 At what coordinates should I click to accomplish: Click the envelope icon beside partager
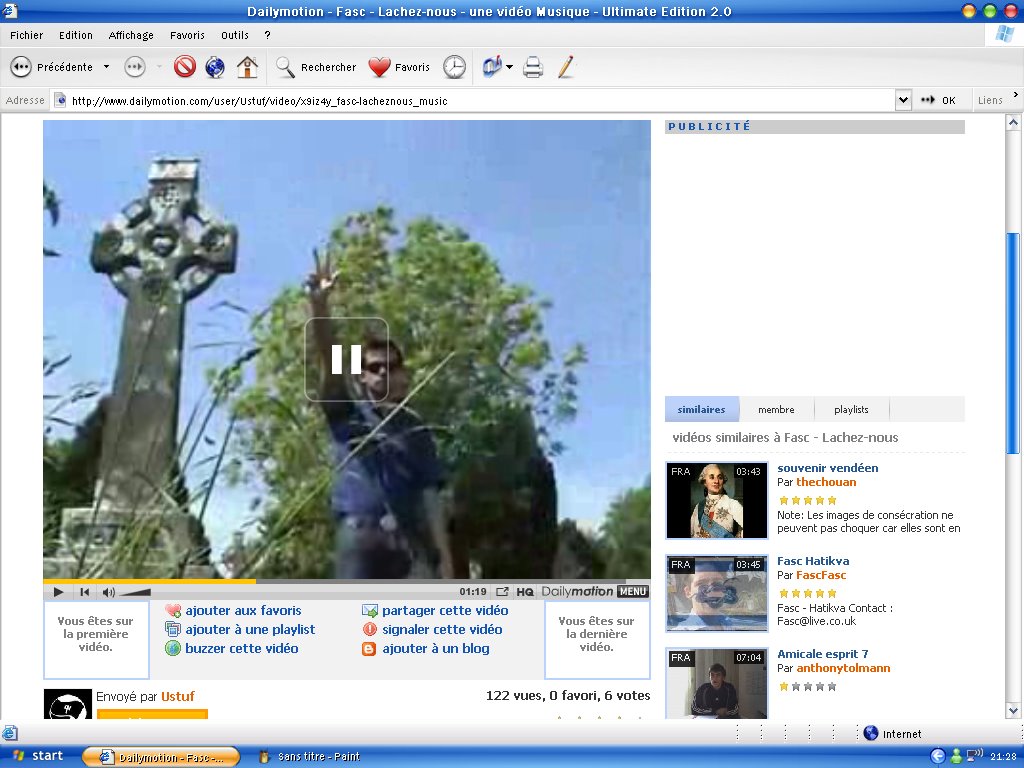point(370,611)
